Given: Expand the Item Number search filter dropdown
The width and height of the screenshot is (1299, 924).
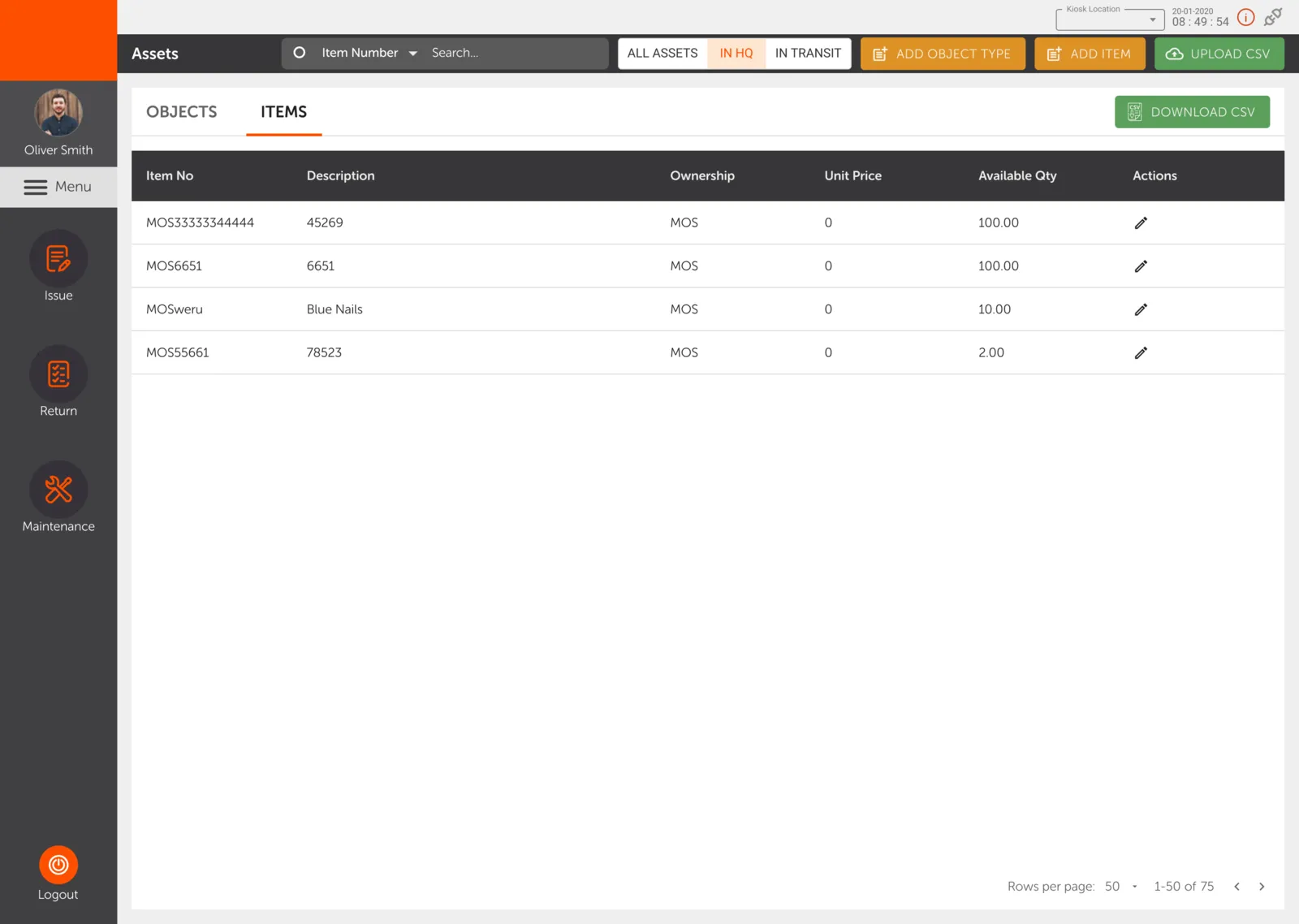Looking at the screenshot, I should pos(369,53).
